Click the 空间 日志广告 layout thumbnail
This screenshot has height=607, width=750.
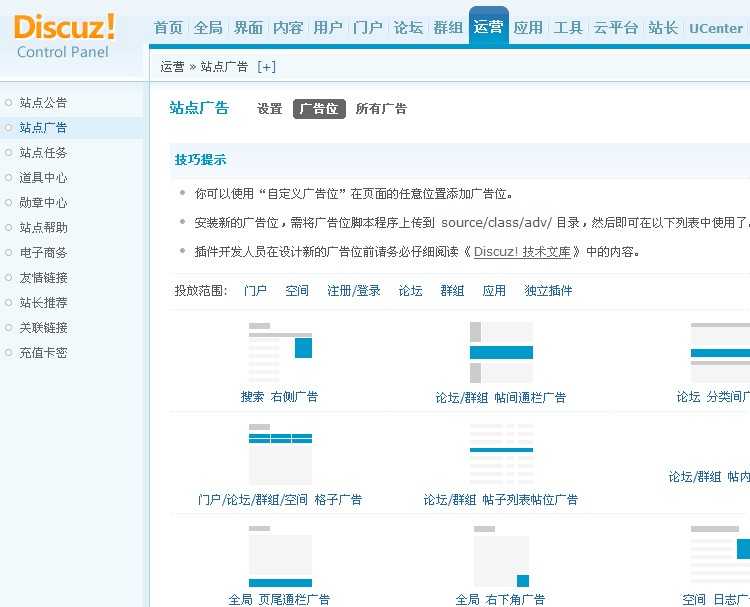(x=720, y=556)
